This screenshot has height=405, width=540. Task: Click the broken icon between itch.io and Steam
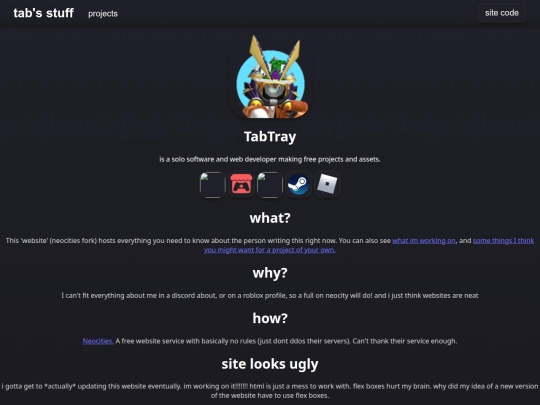[270, 185]
